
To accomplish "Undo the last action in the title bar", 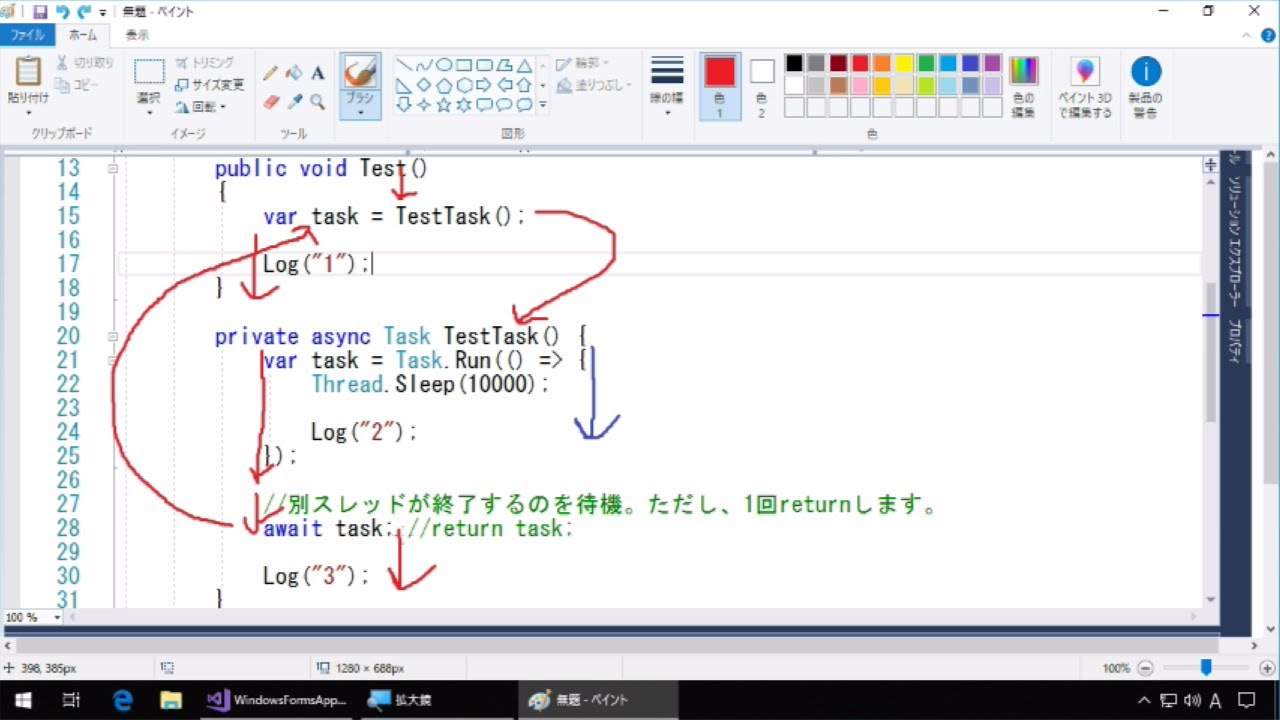I will click(62, 12).
